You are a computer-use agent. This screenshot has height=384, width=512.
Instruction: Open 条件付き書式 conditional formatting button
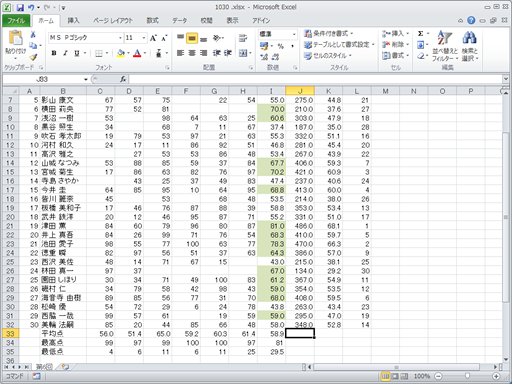pyautogui.click(x=328, y=33)
